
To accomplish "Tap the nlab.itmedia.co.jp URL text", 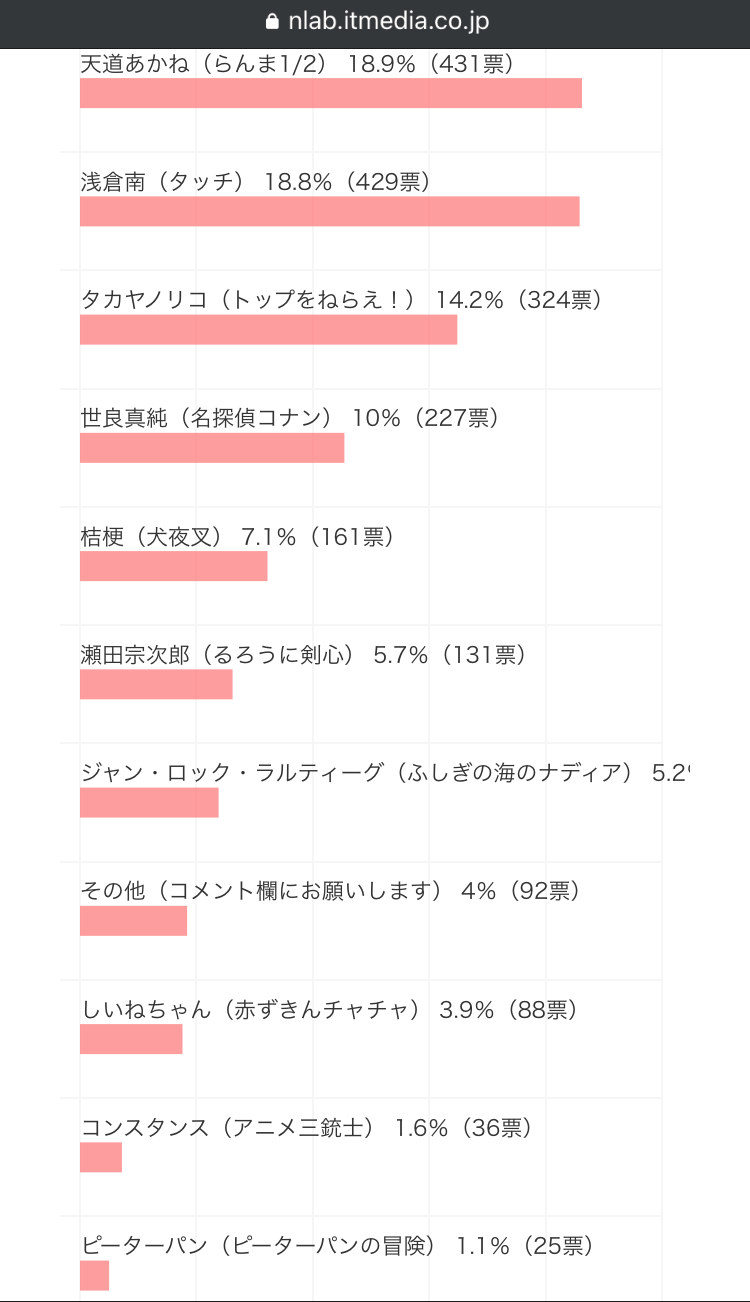I will pos(387,22).
